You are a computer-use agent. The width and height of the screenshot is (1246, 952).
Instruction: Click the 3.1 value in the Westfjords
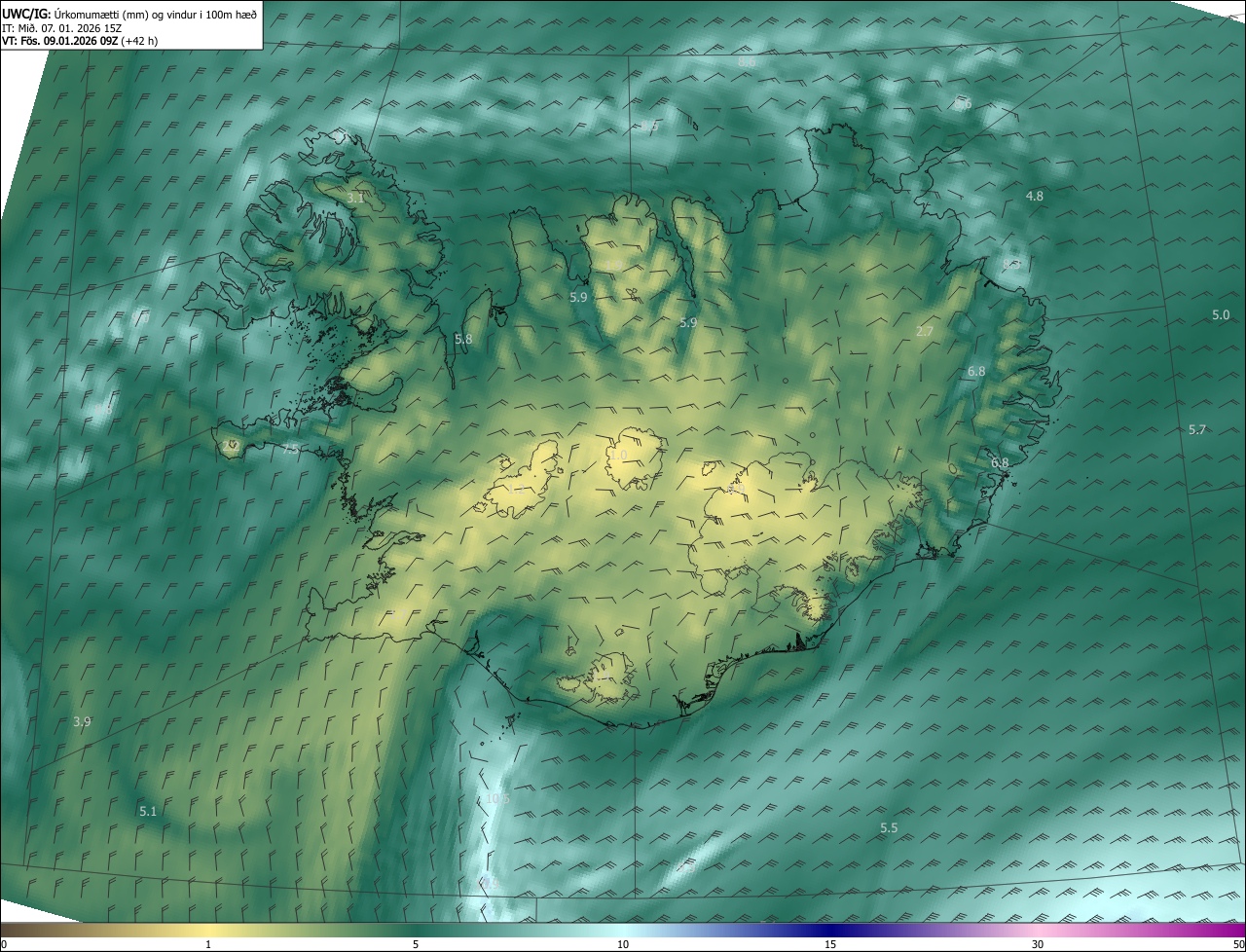point(355,198)
